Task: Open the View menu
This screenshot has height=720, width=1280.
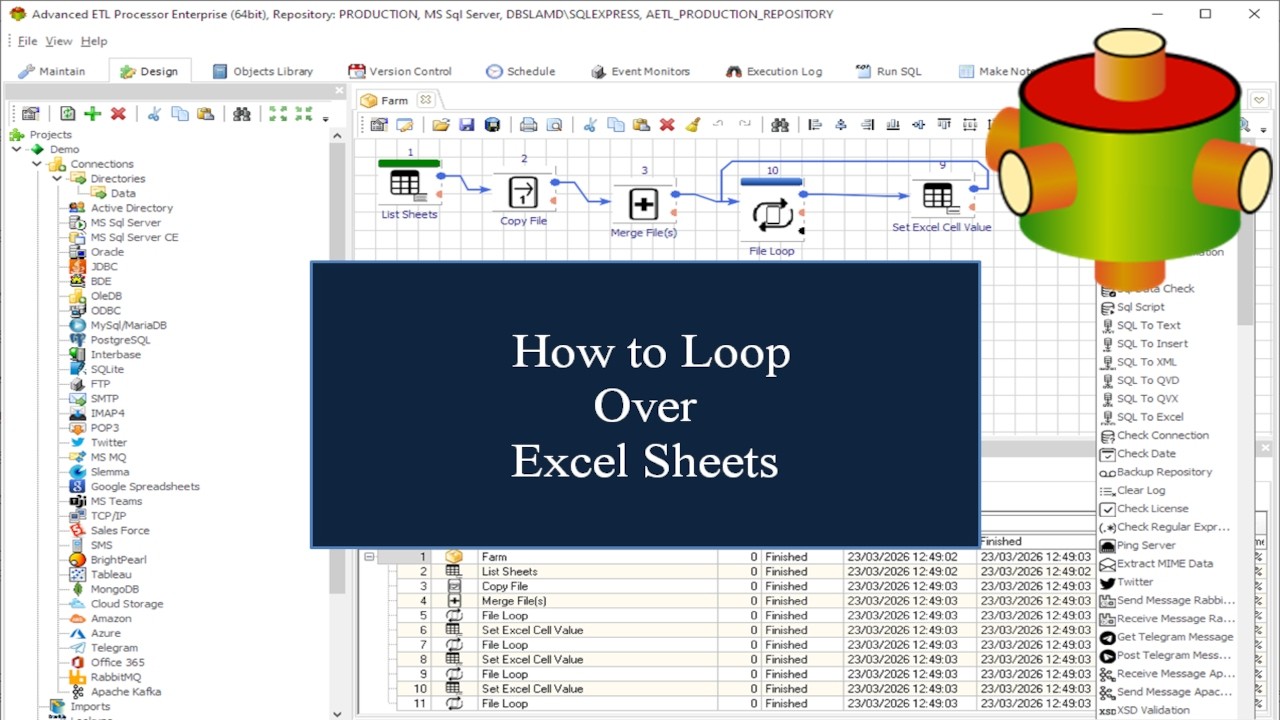Action: point(59,41)
